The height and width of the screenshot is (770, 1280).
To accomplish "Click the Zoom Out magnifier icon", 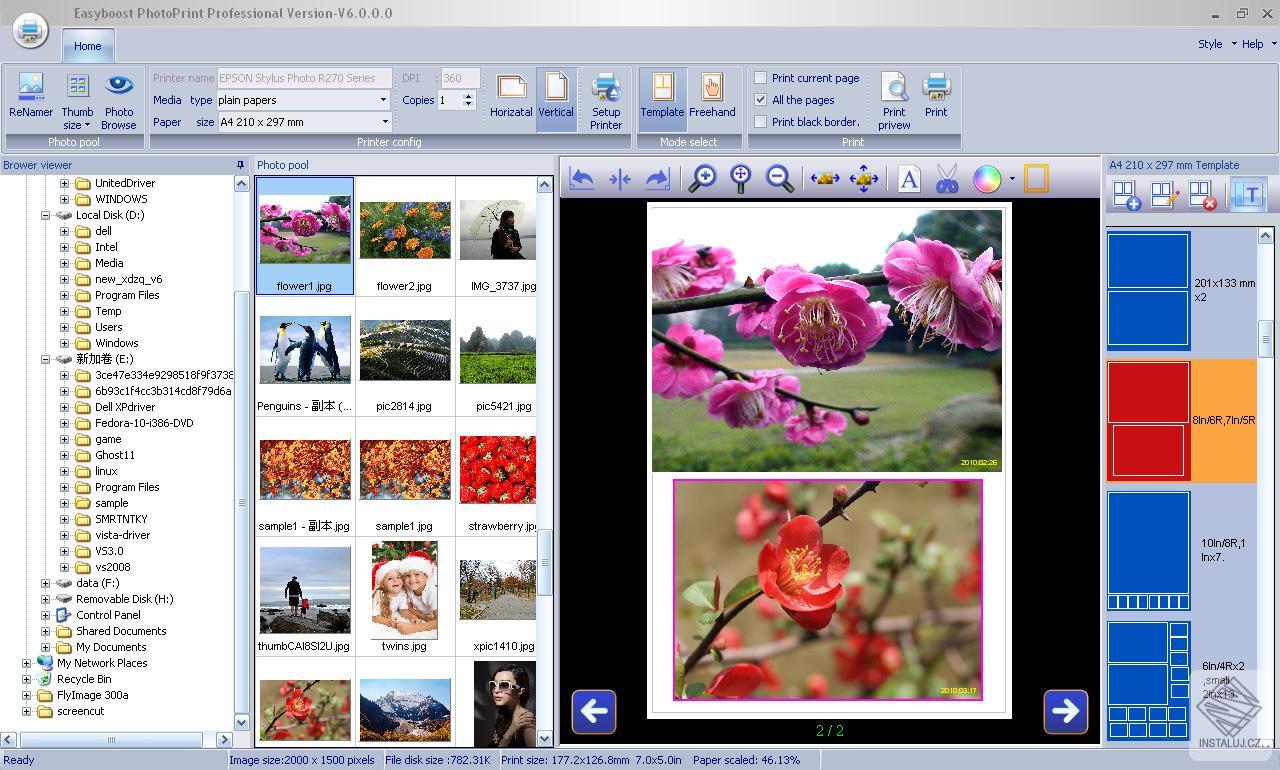I will pyautogui.click(x=780, y=177).
